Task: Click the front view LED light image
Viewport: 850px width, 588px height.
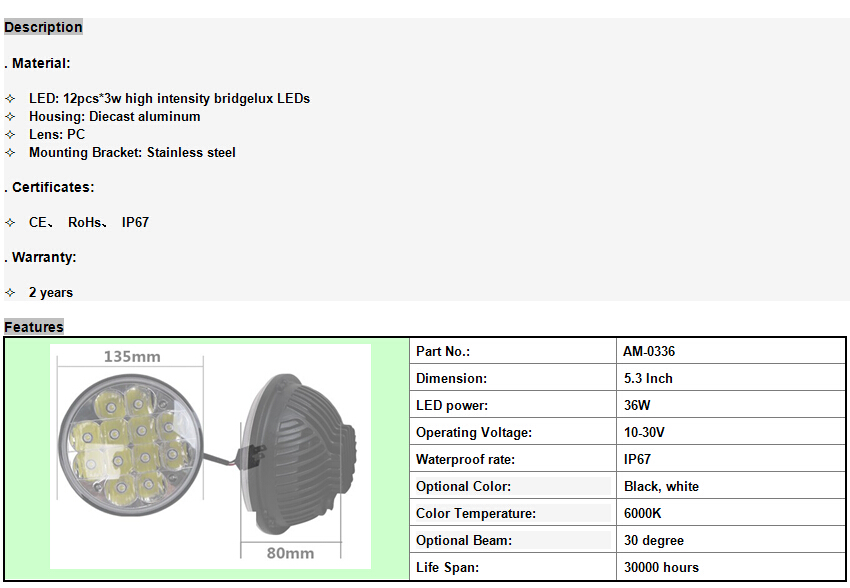Action: click(130, 444)
